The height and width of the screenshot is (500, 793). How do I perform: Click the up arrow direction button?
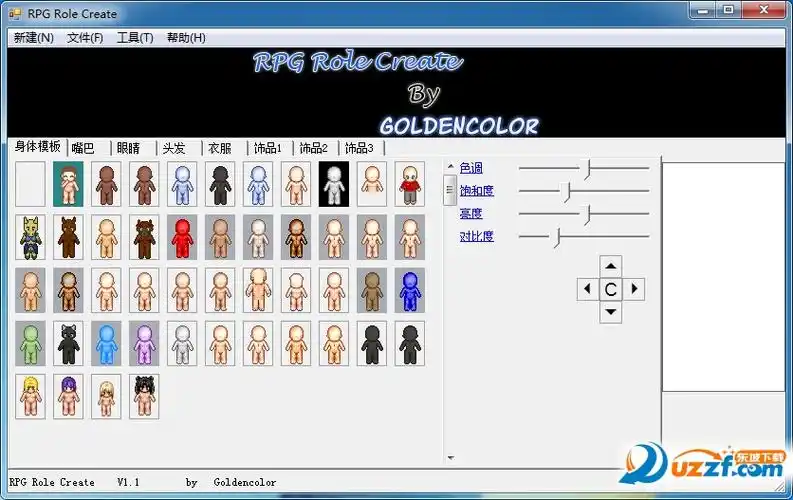pyautogui.click(x=610, y=265)
